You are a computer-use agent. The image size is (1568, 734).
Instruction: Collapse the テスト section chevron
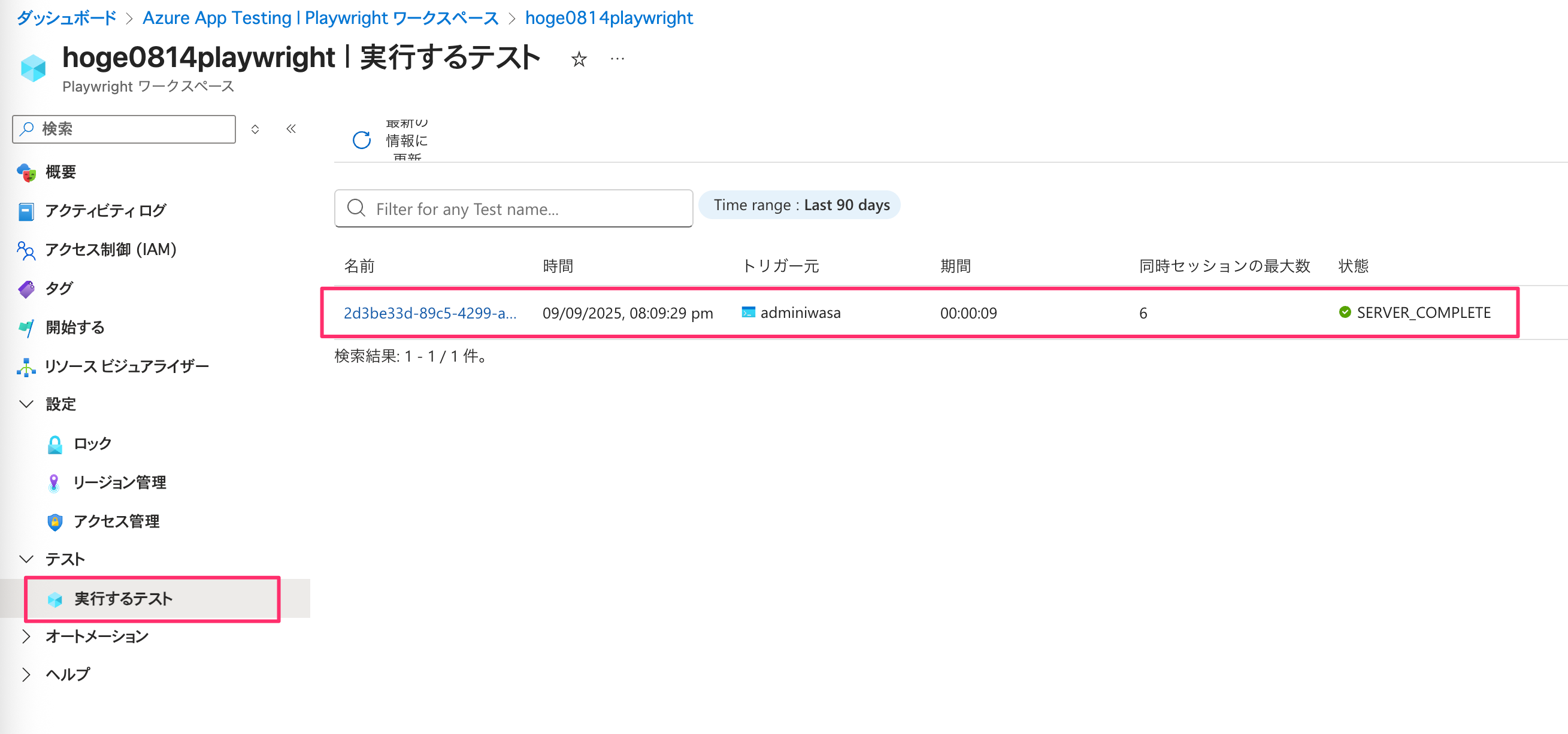tap(26, 559)
